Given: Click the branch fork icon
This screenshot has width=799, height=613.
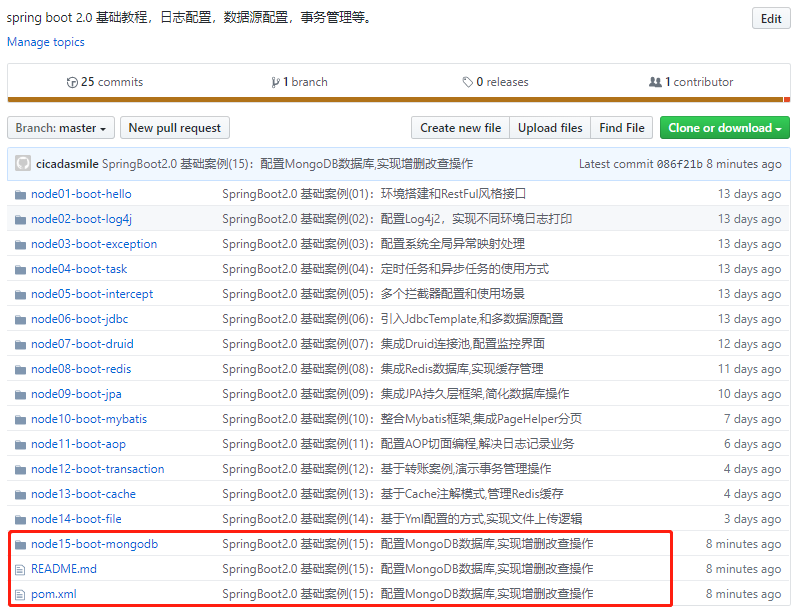Looking at the screenshot, I should (x=276, y=83).
